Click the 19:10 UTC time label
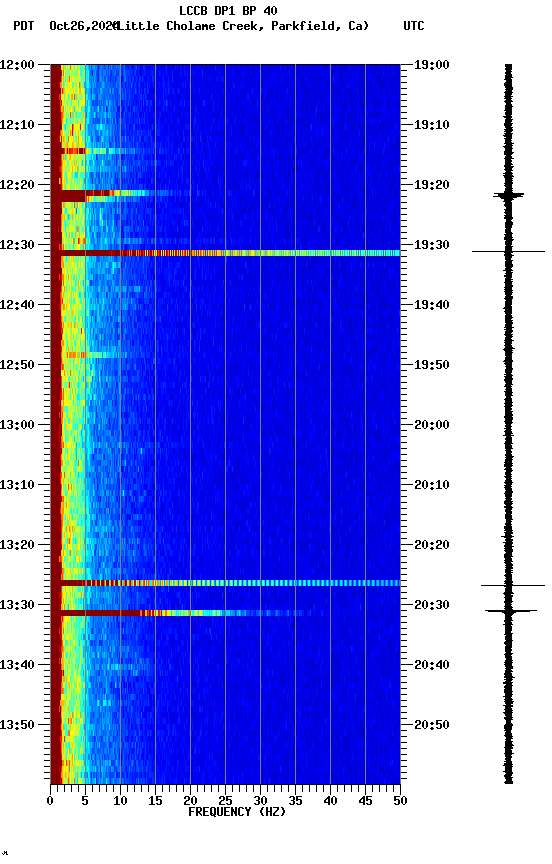Image resolution: width=552 pixels, height=864 pixels. [432, 125]
